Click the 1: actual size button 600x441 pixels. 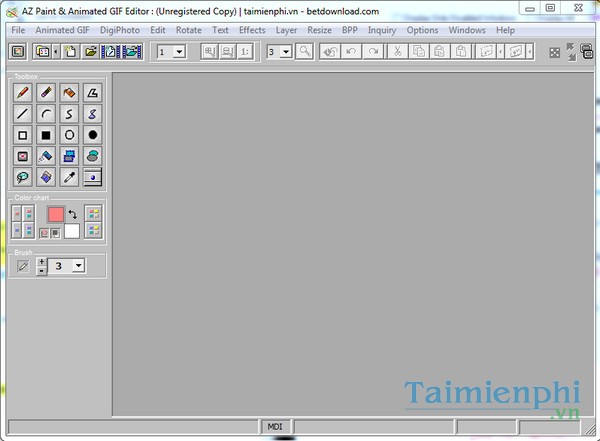point(245,52)
